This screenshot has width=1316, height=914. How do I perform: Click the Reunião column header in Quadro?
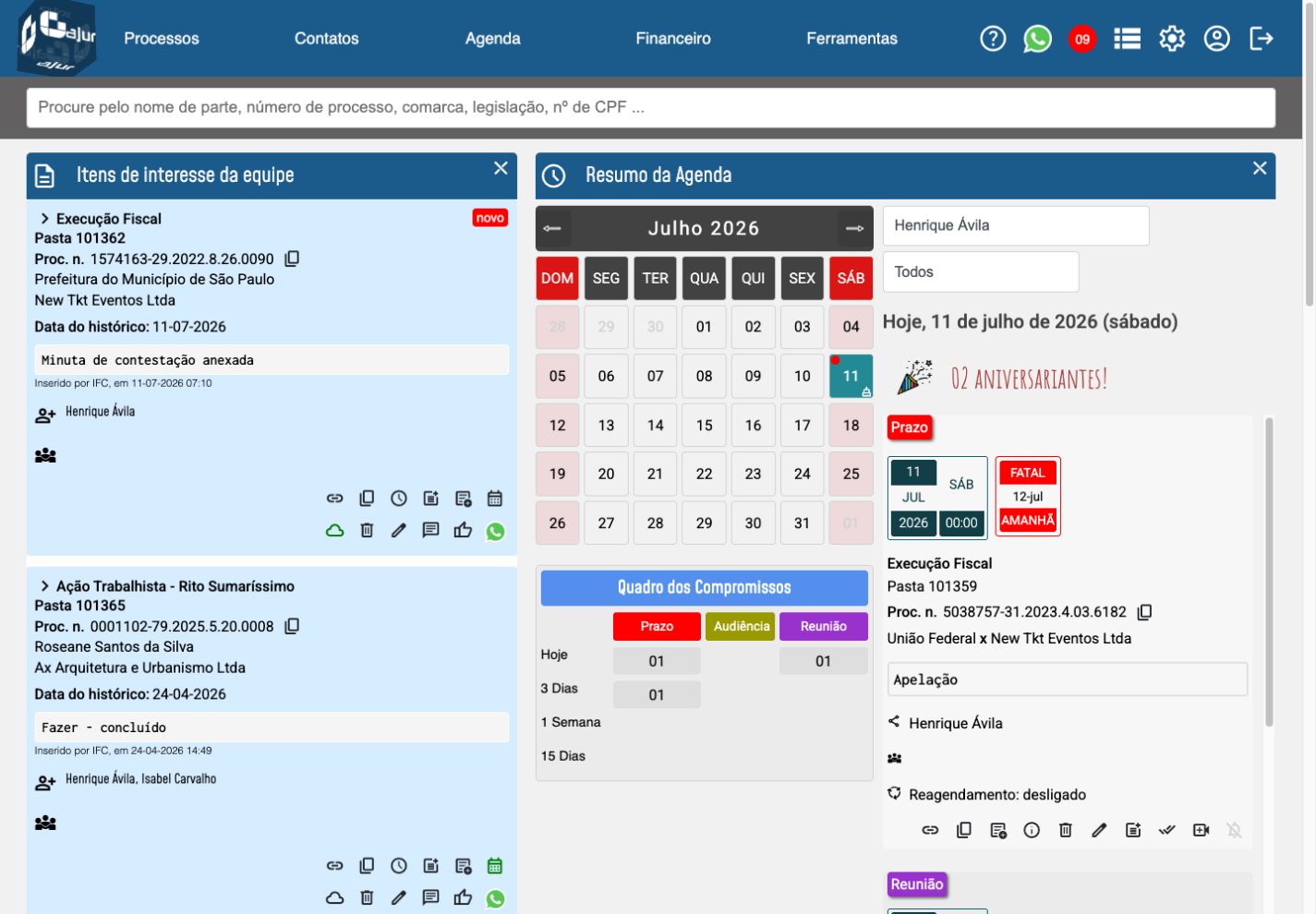click(824, 626)
